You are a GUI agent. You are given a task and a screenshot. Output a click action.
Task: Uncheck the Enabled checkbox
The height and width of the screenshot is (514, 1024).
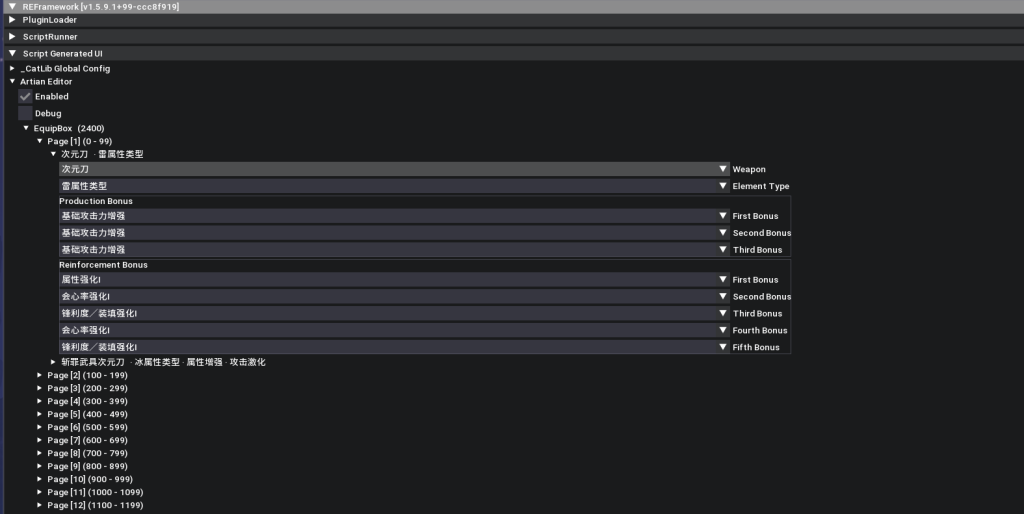coord(26,97)
